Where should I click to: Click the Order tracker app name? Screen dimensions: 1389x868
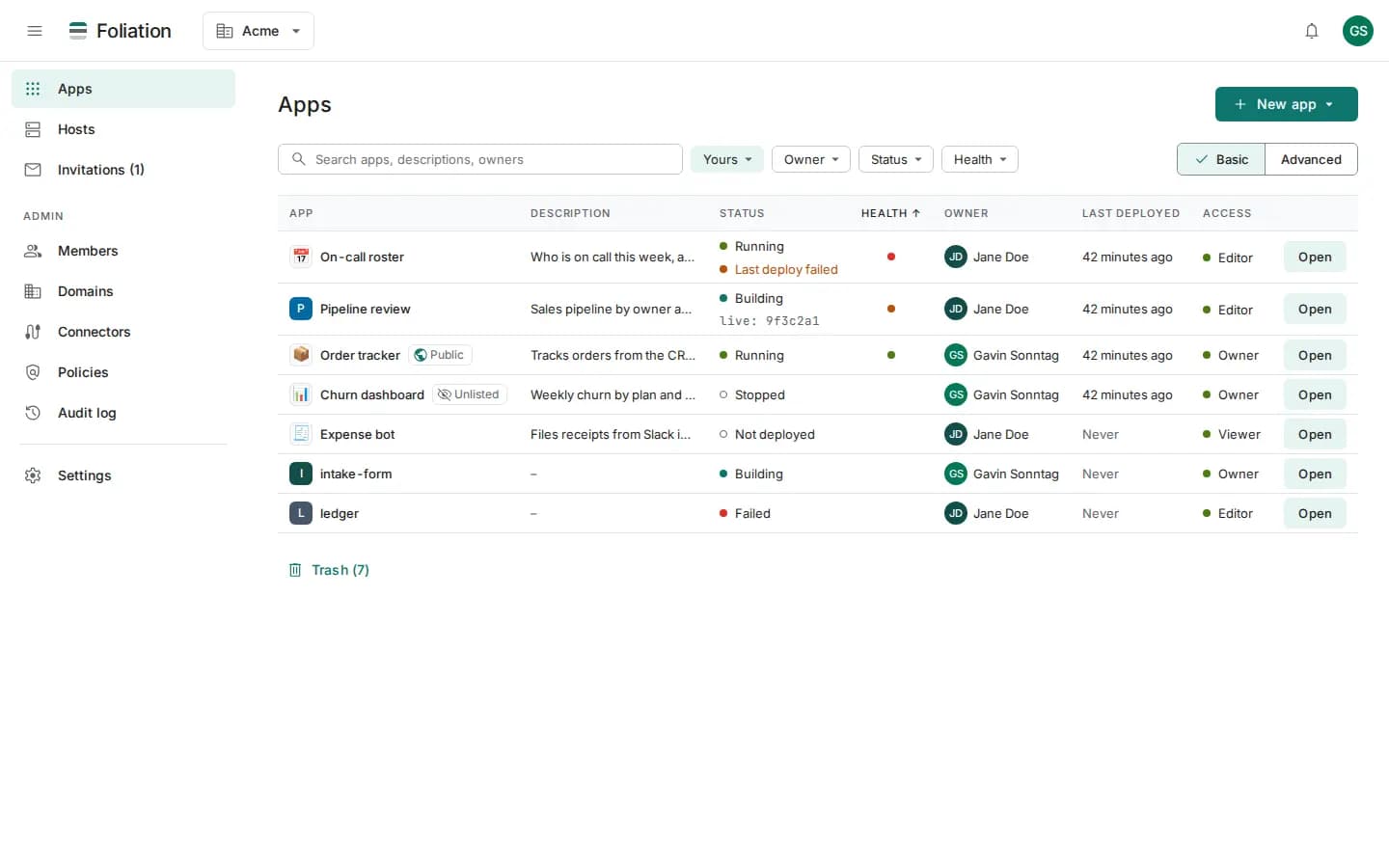[x=360, y=355]
